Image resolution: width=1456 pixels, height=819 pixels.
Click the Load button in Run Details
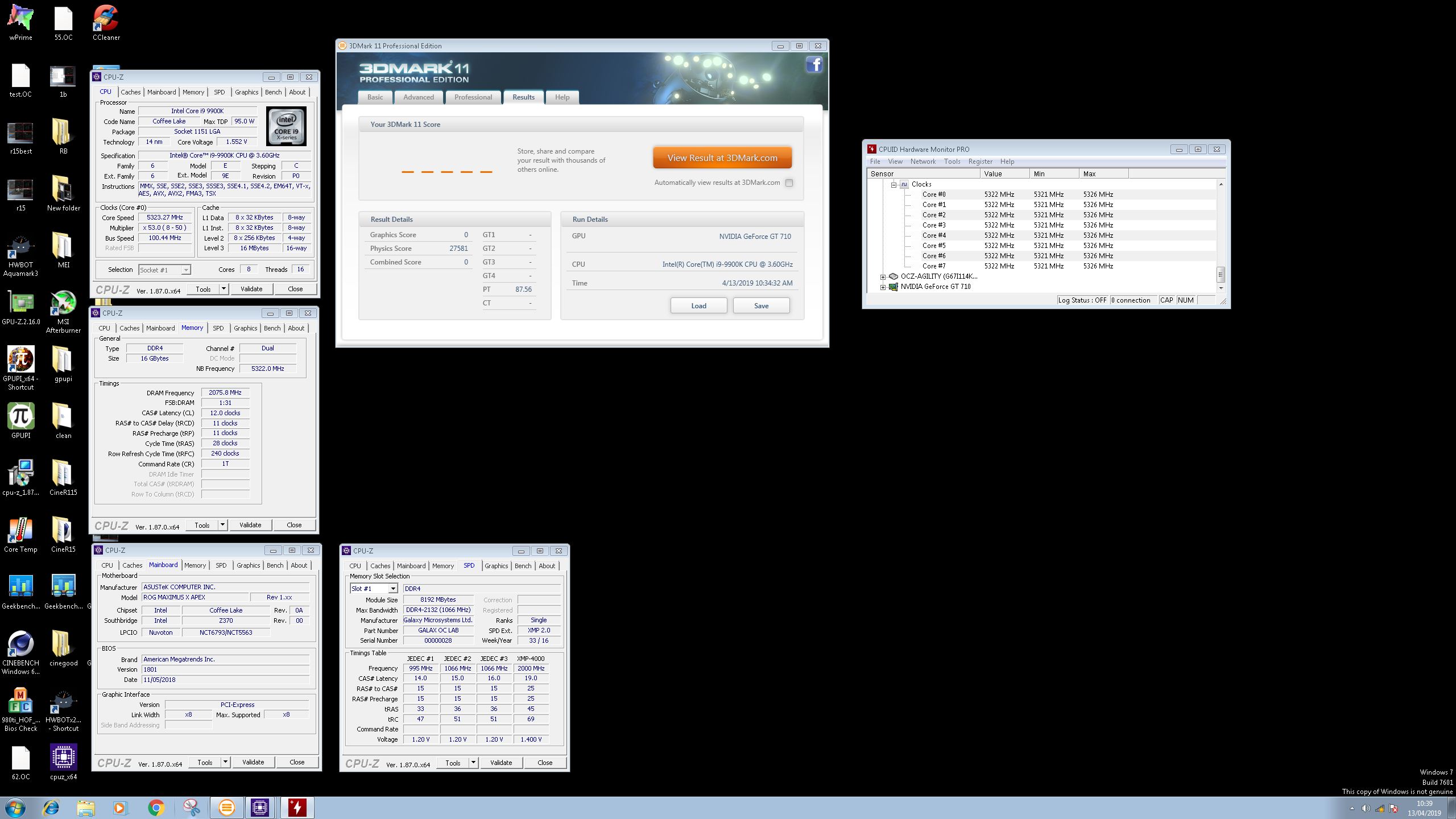[698, 305]
